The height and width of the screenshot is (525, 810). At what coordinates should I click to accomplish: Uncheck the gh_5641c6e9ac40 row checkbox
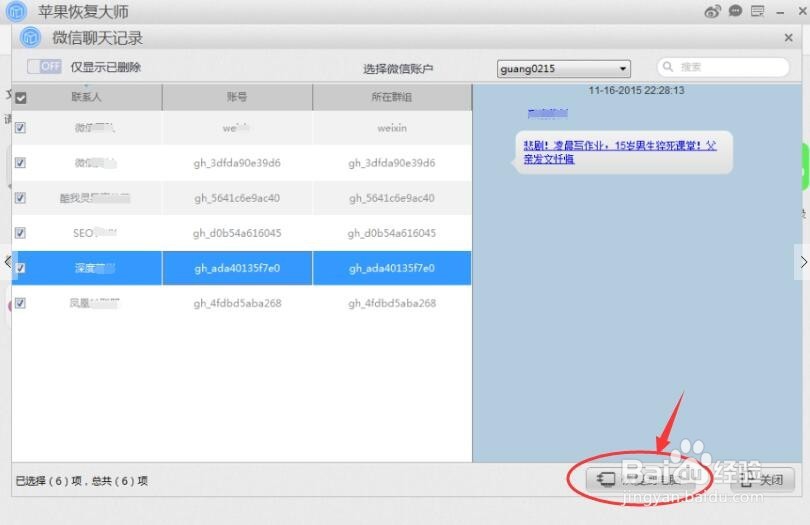[20, 198]
